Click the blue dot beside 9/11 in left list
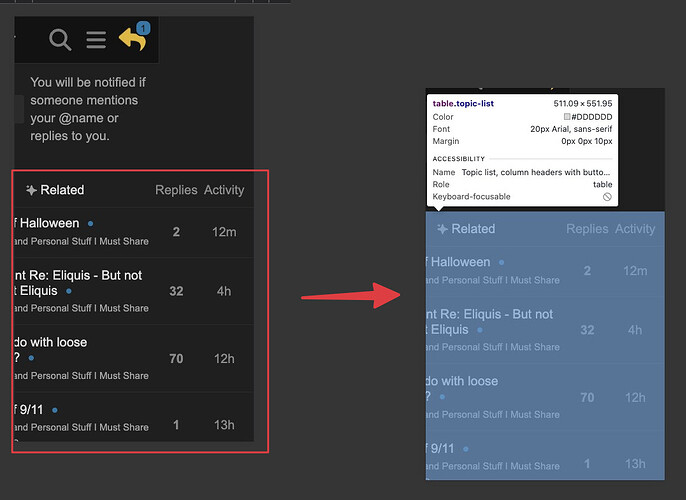686x500 pixels. [55, 410]
